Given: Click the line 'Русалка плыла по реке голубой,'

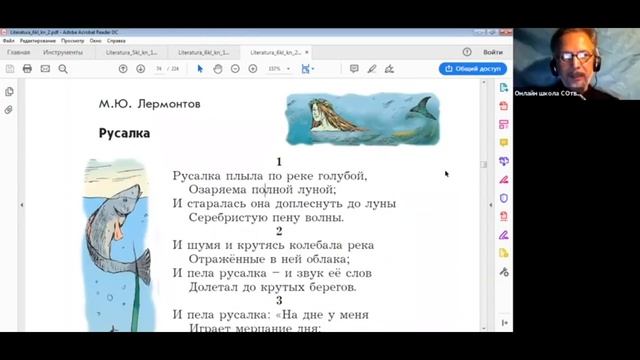Looking at the screenshot, I should click(x=270, y=176).
